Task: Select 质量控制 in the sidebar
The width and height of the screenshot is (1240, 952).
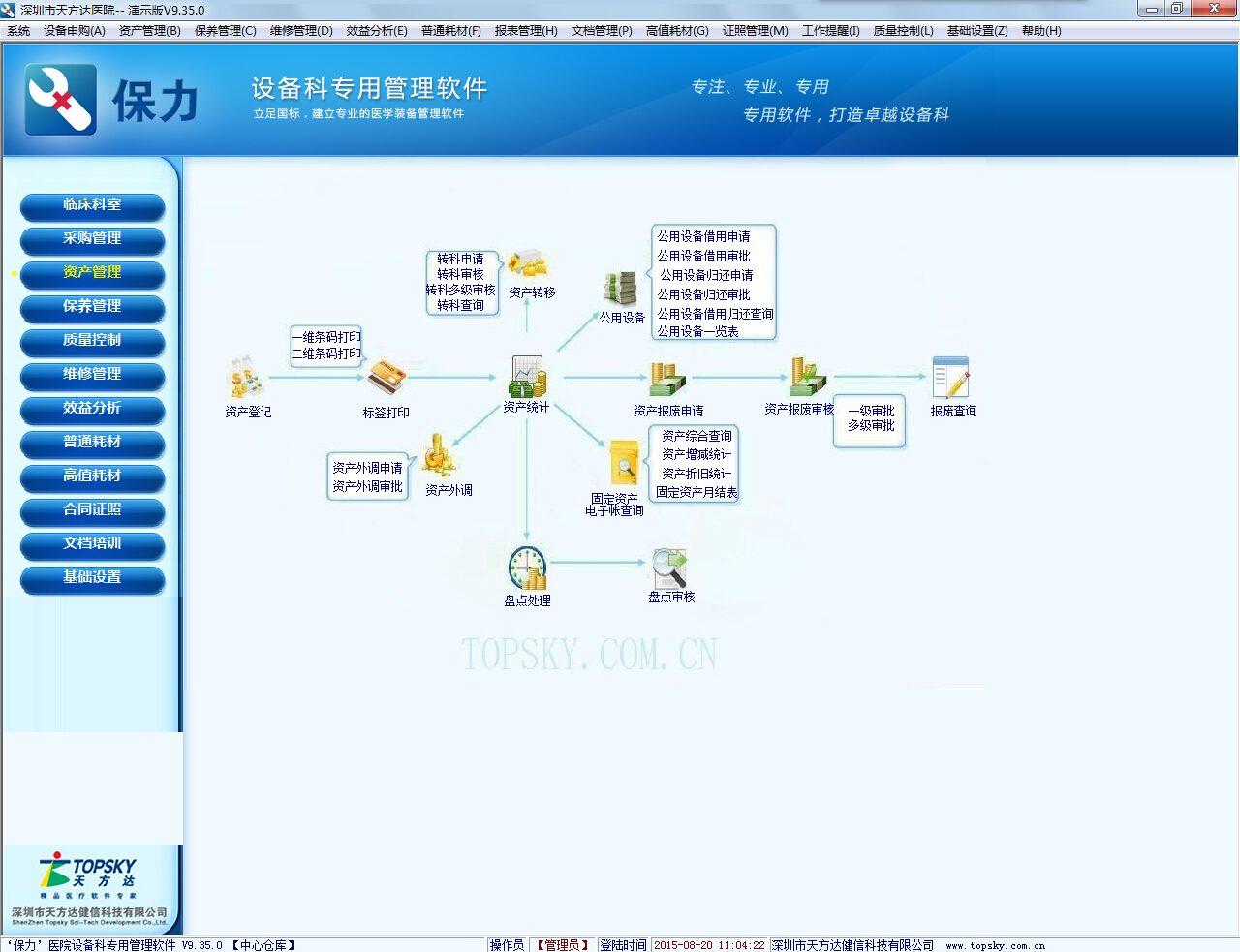Action: coord(92,342)
